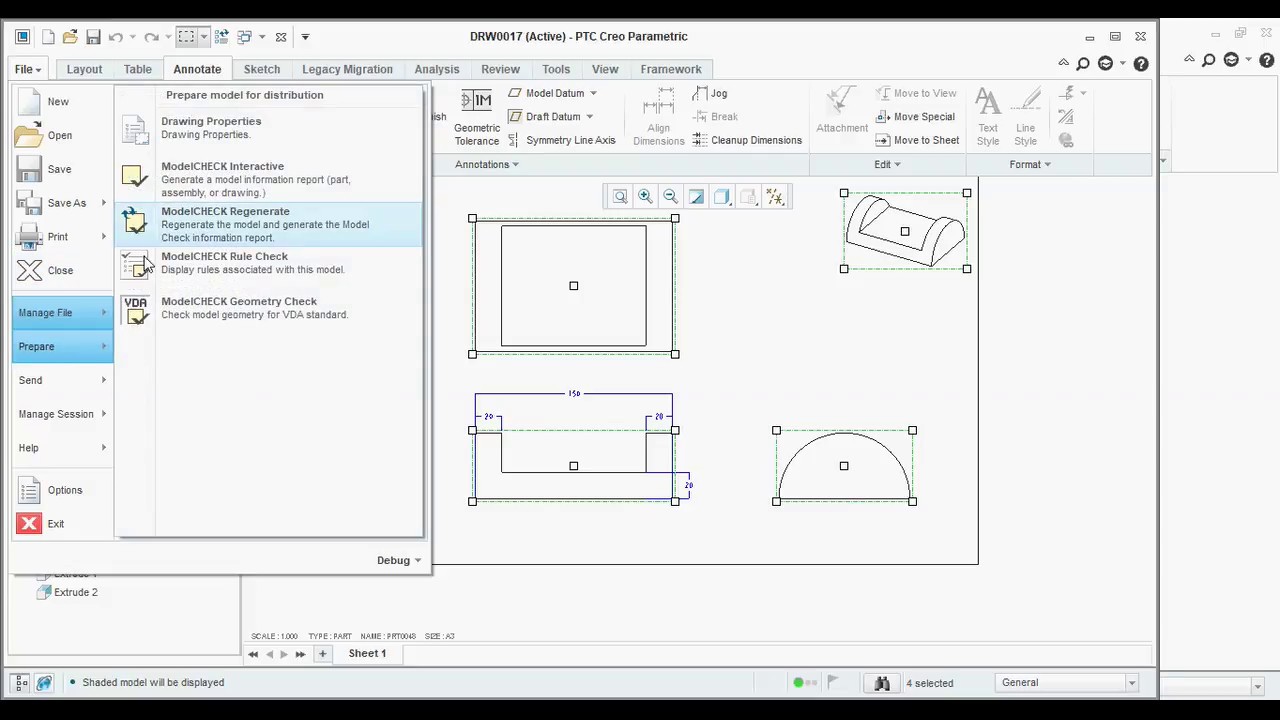Viewport: 1280px width, 720px height.
Task: Click Move to Sheet
Action: tap(917, 140)
